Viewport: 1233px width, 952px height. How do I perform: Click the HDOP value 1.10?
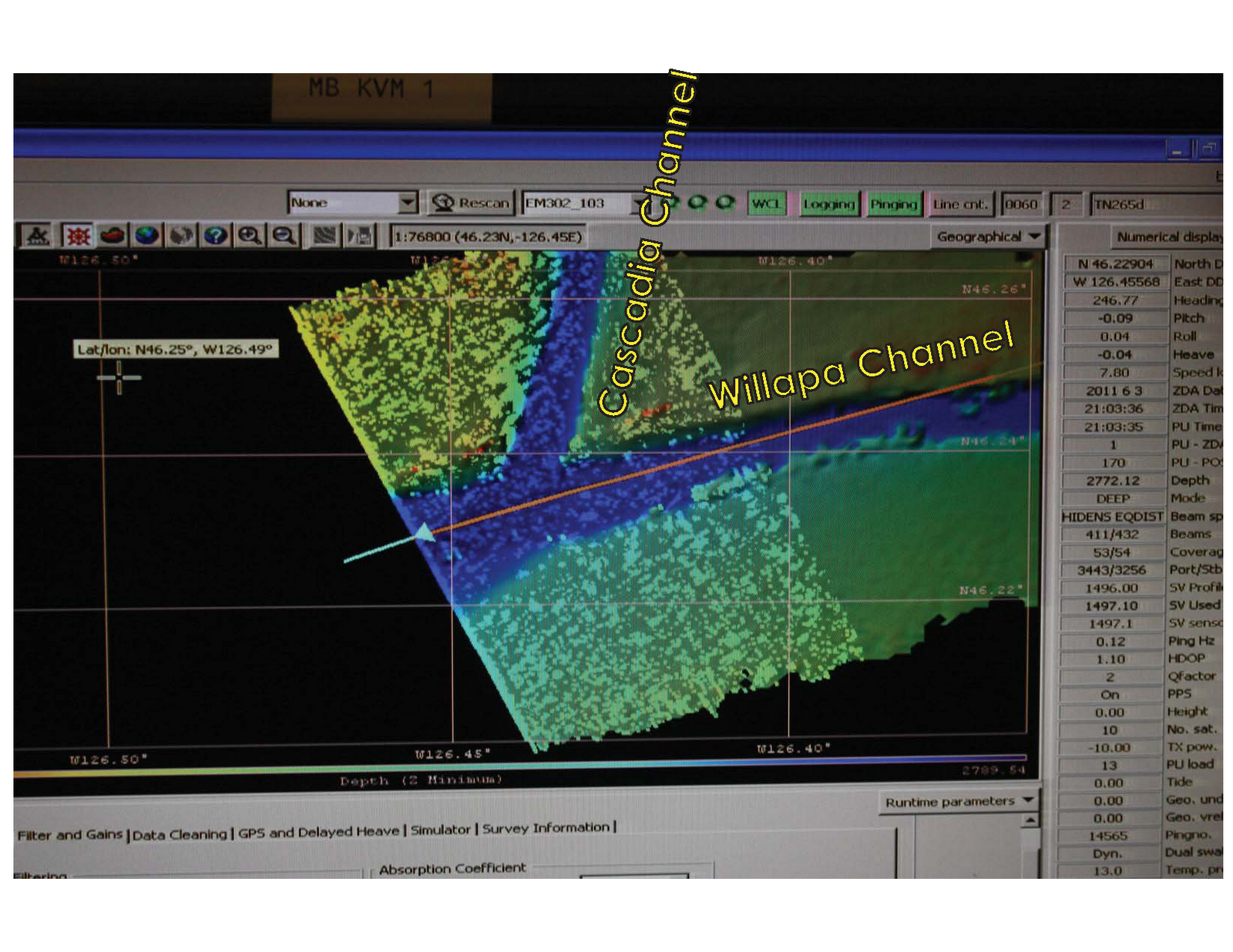tap(1110, 659)
